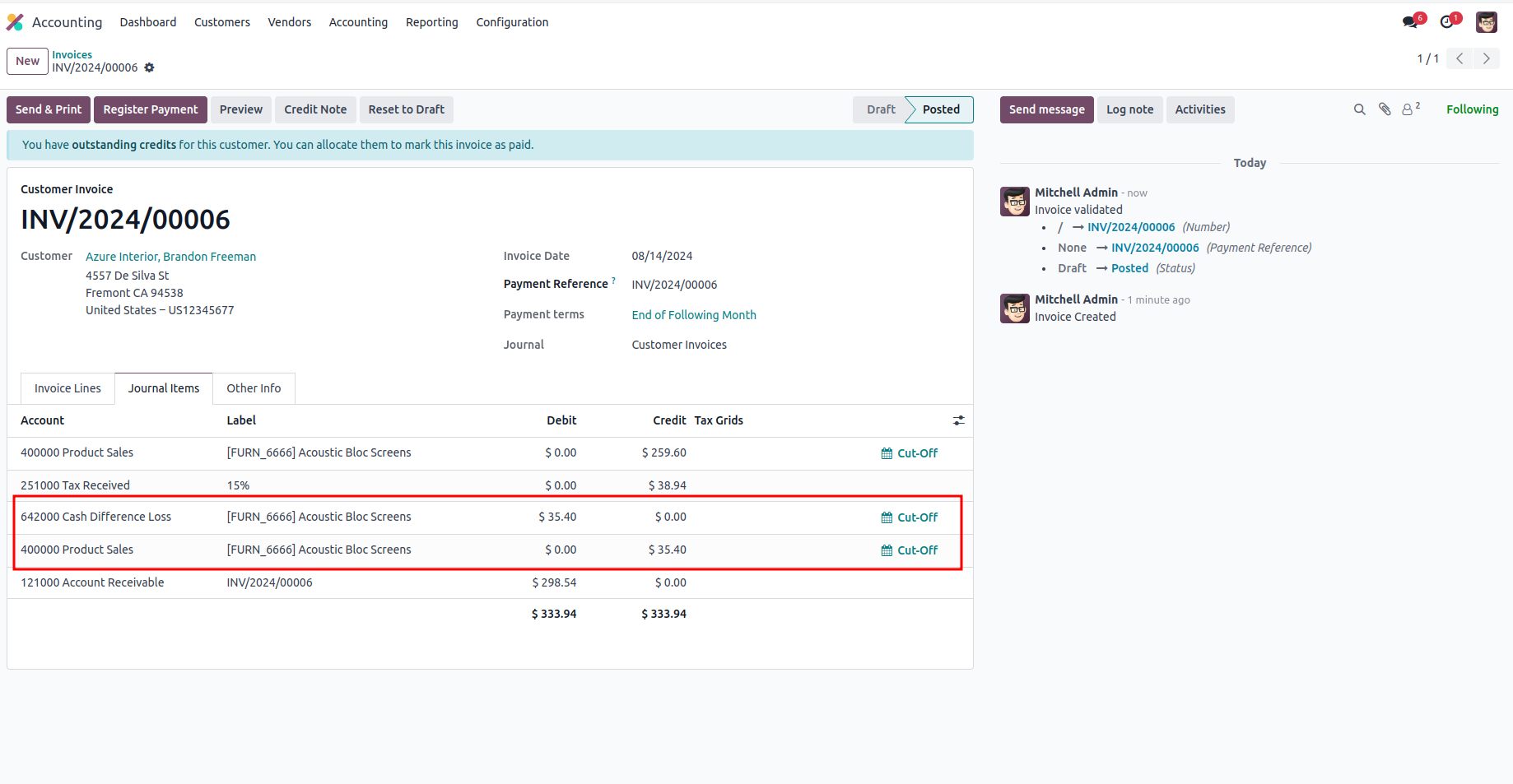Open the conversations message icon

click(1411, 22)
